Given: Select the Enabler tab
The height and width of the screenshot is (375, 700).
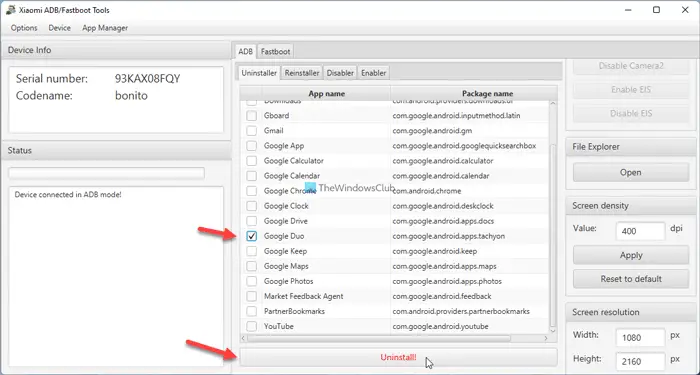Looking at the screenshot, I should pyautogui.click(x=374, y=73).
